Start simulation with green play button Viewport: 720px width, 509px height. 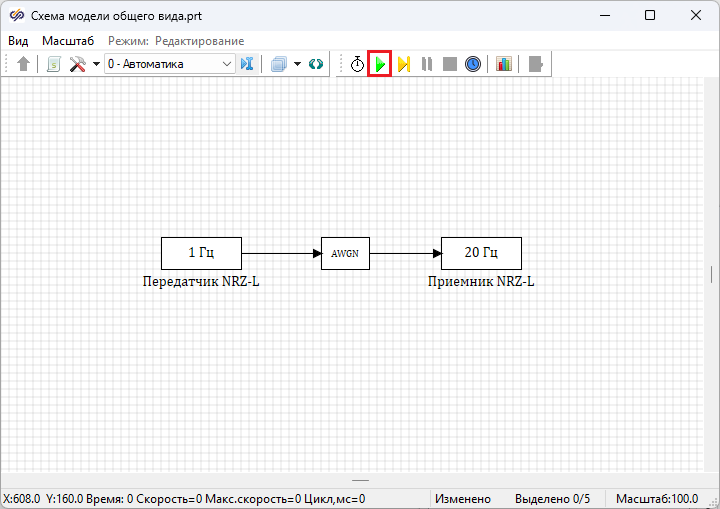click(380, 64)
